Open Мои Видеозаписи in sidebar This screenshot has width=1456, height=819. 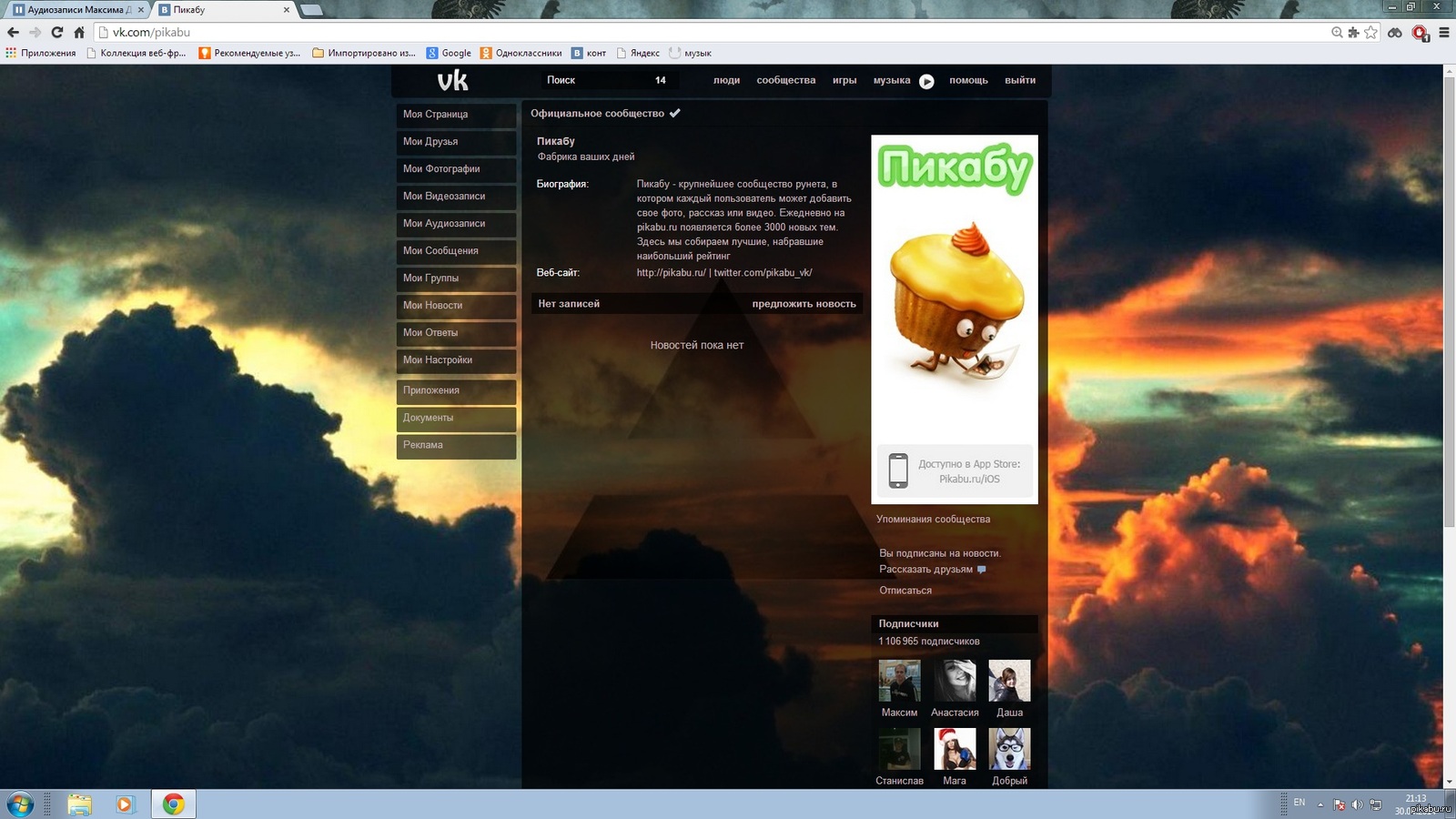point(456,197)
